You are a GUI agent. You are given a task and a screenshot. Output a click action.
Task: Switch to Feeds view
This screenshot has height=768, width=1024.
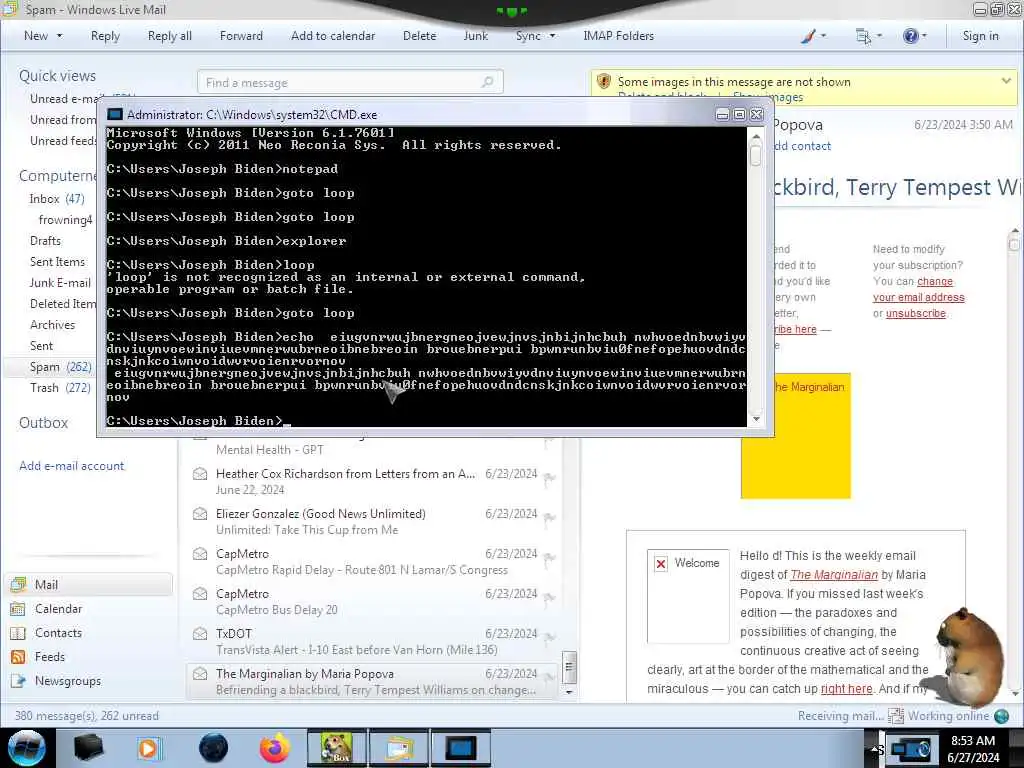[x=50, y=657]
